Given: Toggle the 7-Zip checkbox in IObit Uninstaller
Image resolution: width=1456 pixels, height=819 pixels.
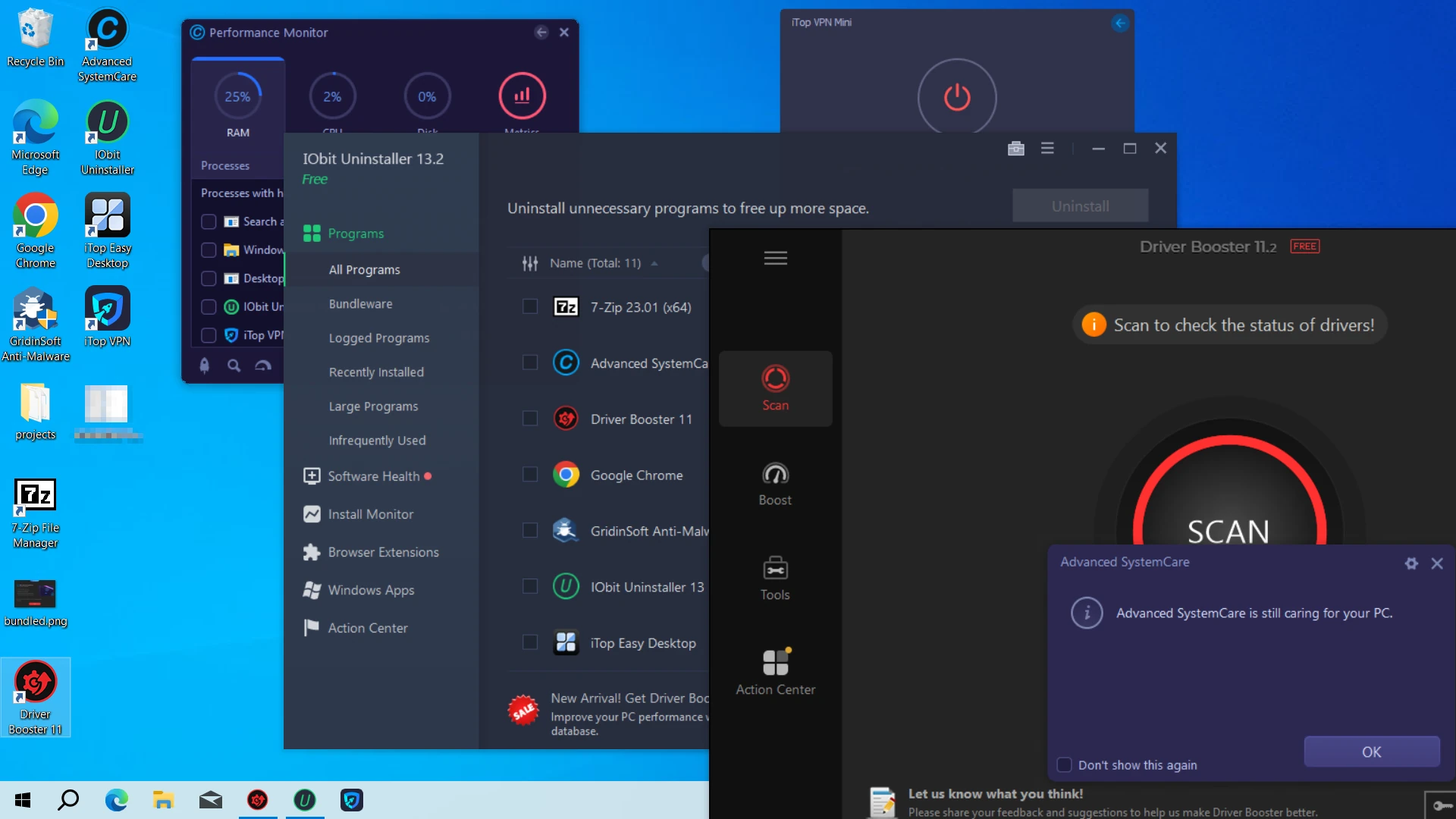Looking at the screenshot, I should tap(529, 306).
